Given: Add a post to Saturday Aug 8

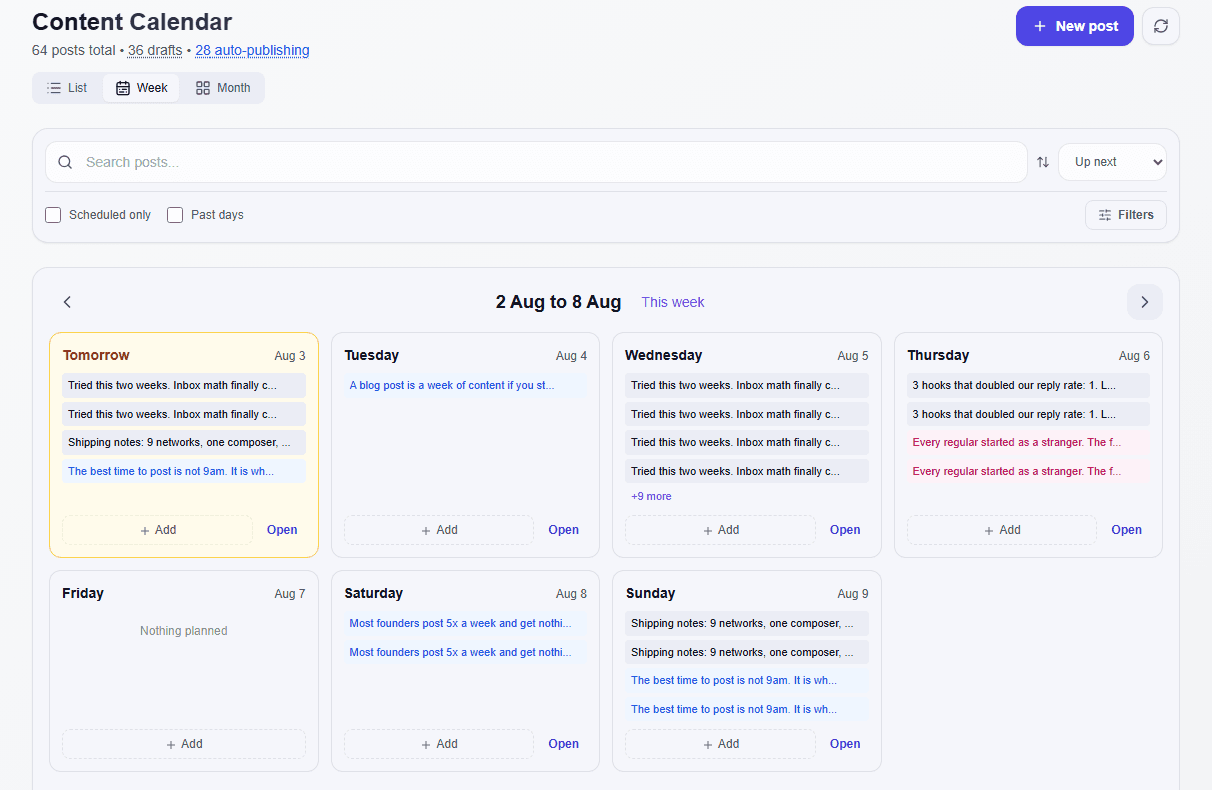Looking at the screenshot, I should coord(439,744).
